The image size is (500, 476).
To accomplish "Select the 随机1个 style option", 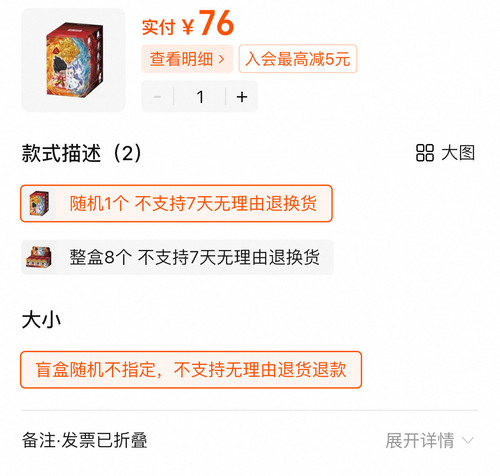I will tap(176, 203).
